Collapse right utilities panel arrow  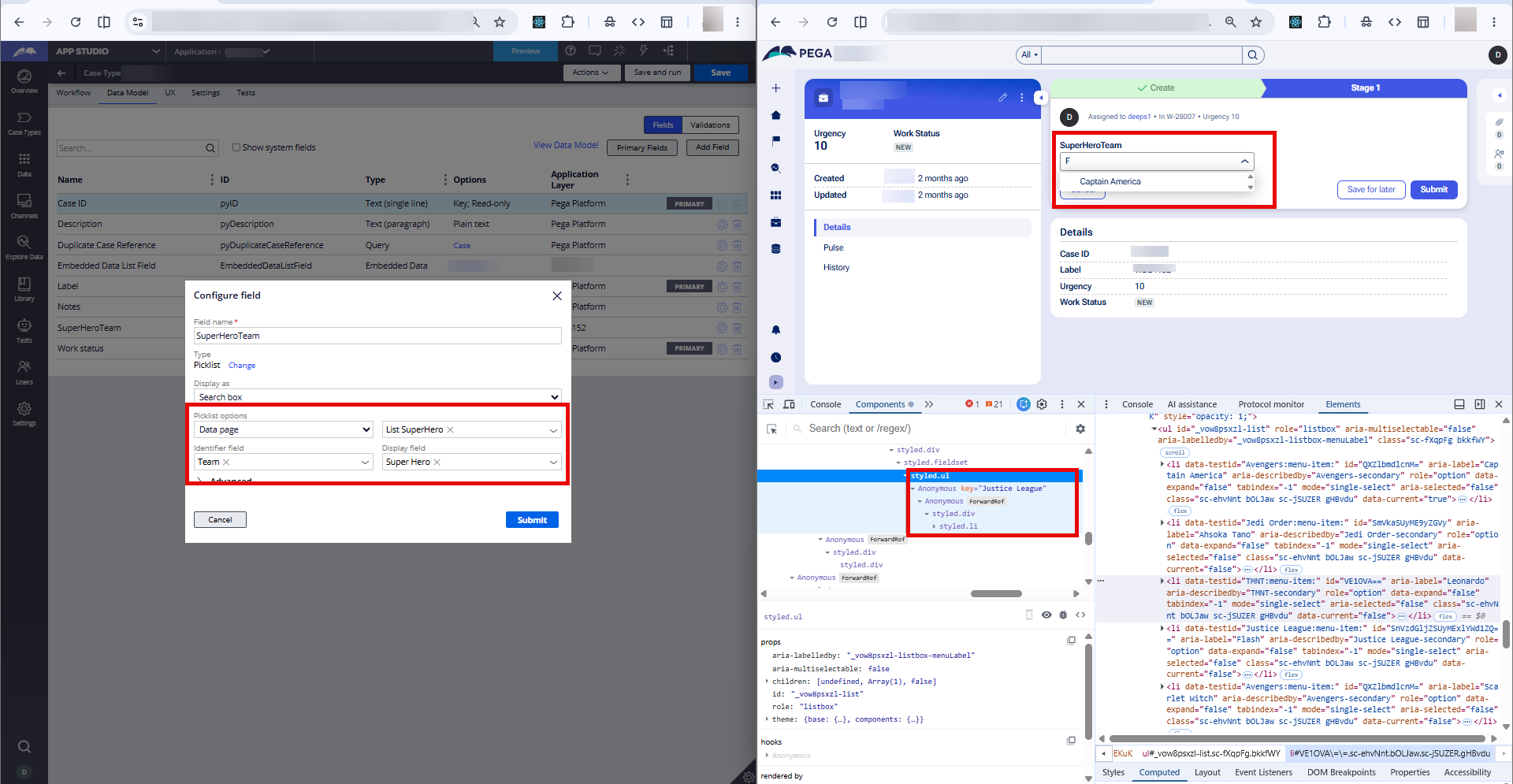(1500, 95)
